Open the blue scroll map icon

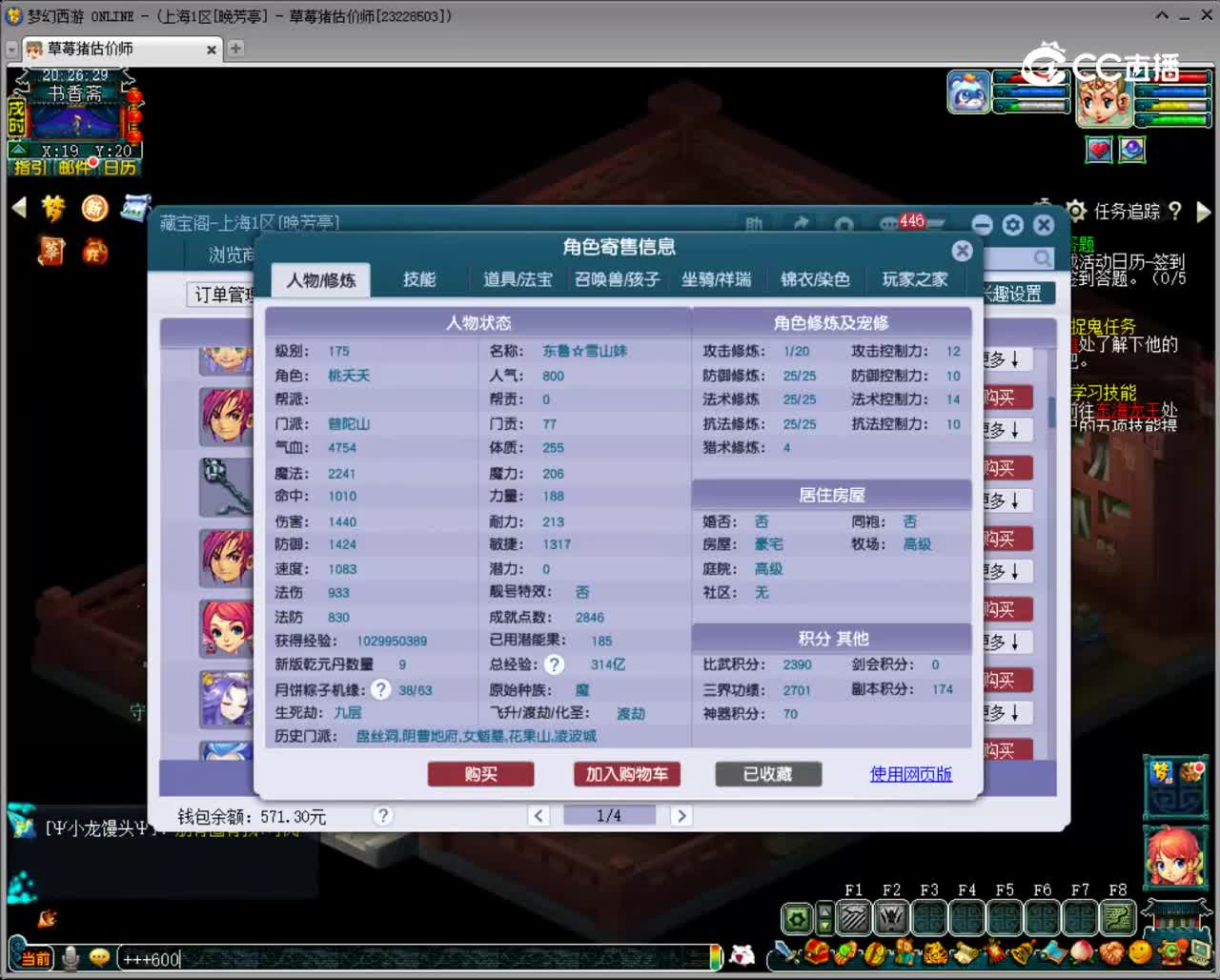point(136,208)
